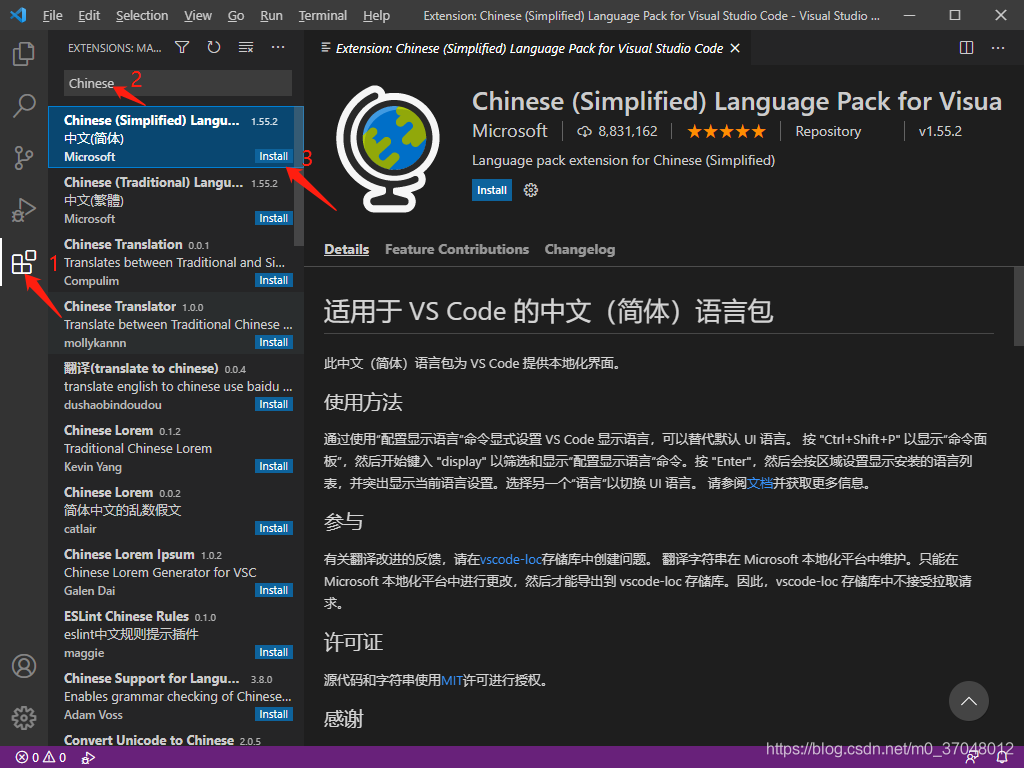Screen dimensions: 1024x768
Task: Install the translate to chinese extension by dushaobindoudou
Action: [273, 404]
